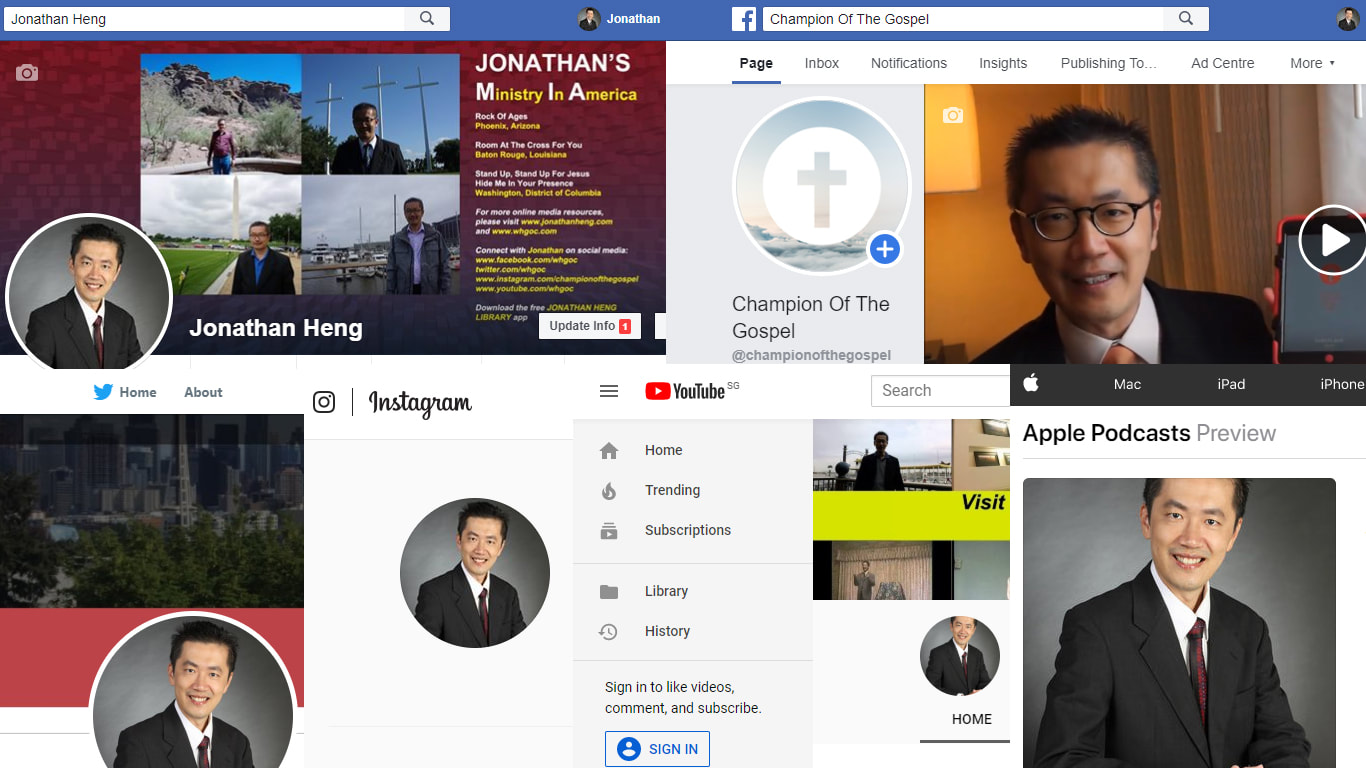
Task: Expand the More dropdown in page tabs
Action: coord(1312,63)
